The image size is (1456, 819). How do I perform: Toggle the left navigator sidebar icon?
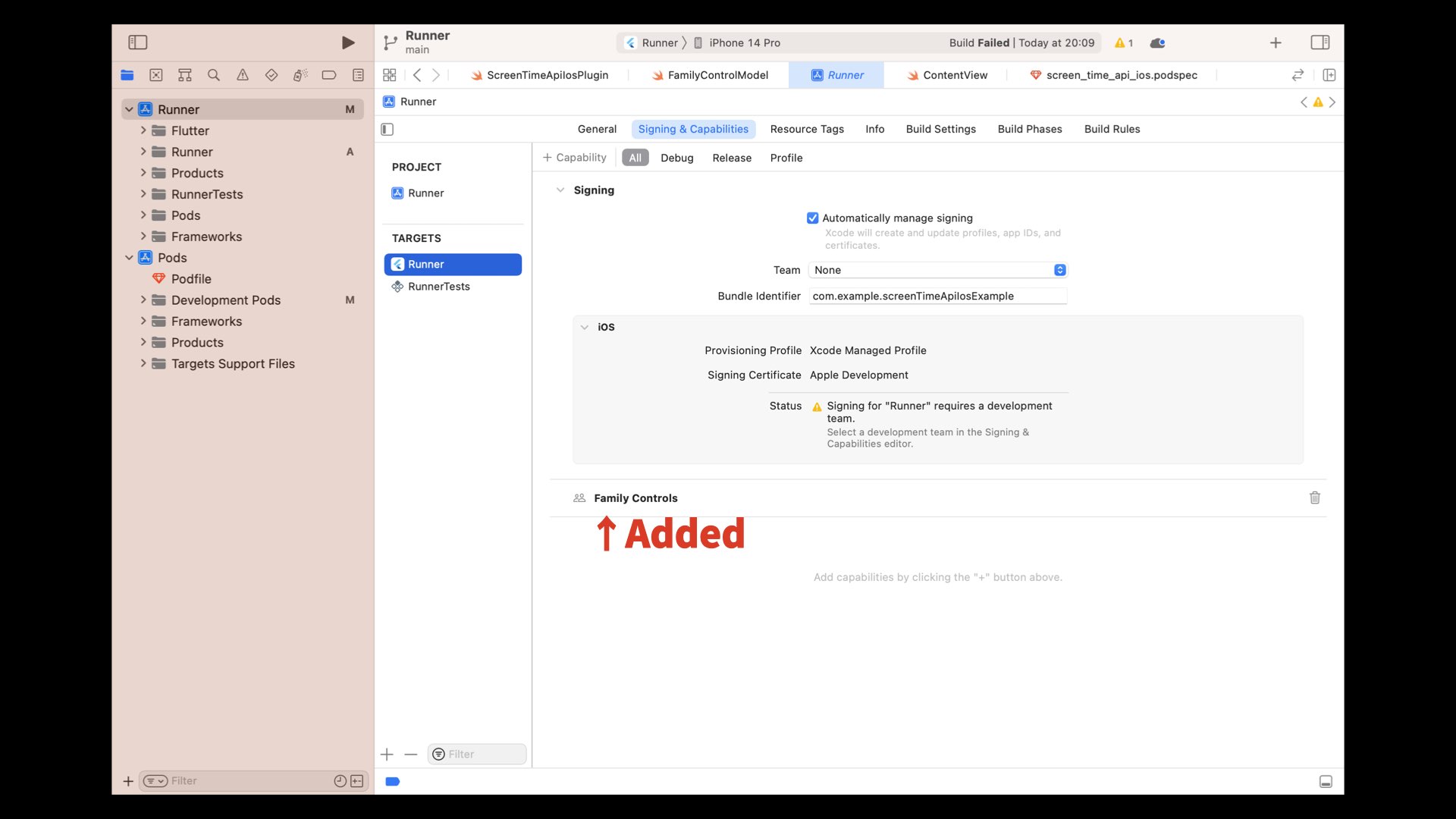tap(138, 42)
